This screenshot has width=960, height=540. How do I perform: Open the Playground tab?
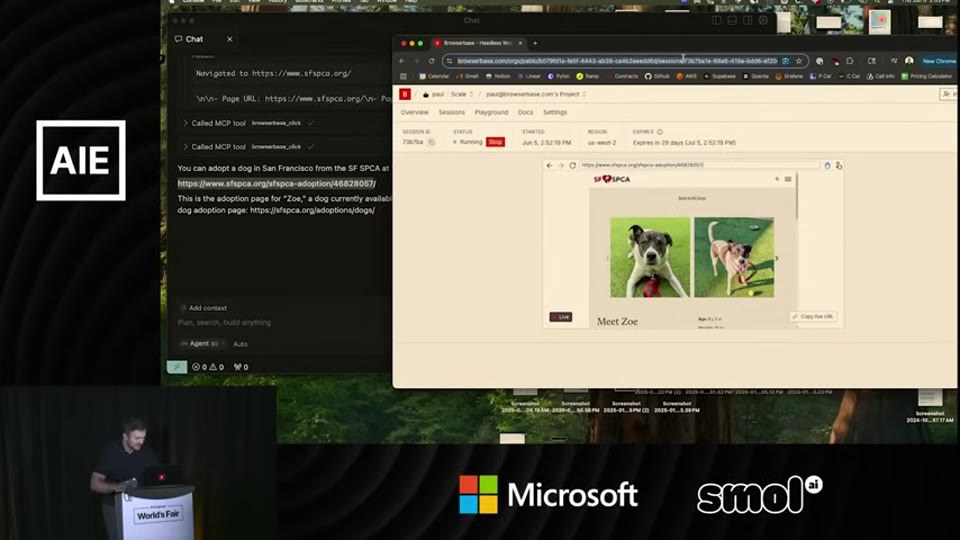coord(492,113)
